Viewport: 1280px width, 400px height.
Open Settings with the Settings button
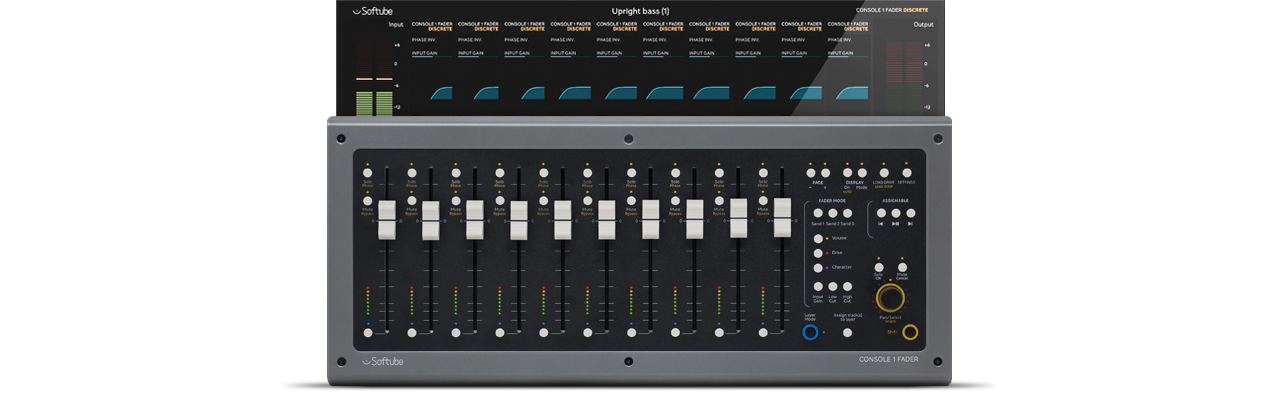pos(906,172)
